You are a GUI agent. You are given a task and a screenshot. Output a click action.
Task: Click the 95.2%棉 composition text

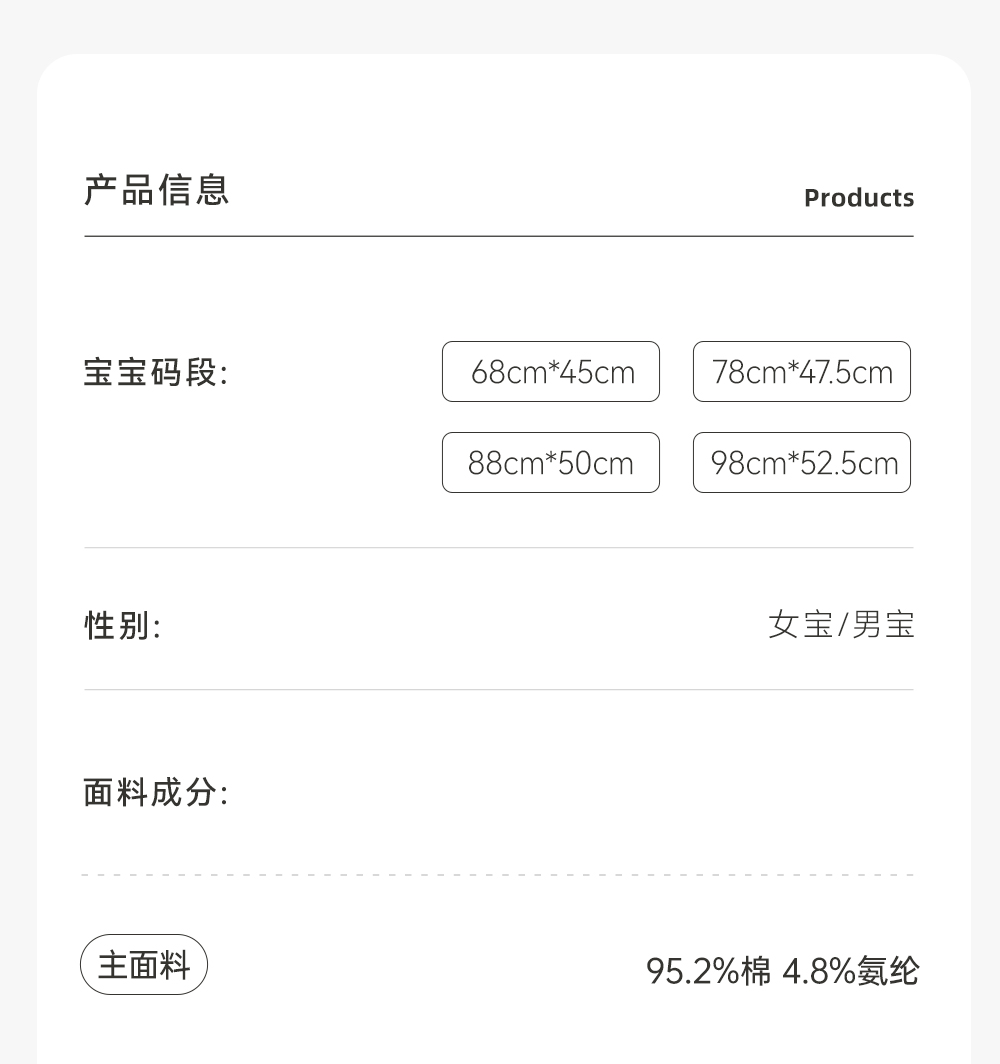[708, 971]
